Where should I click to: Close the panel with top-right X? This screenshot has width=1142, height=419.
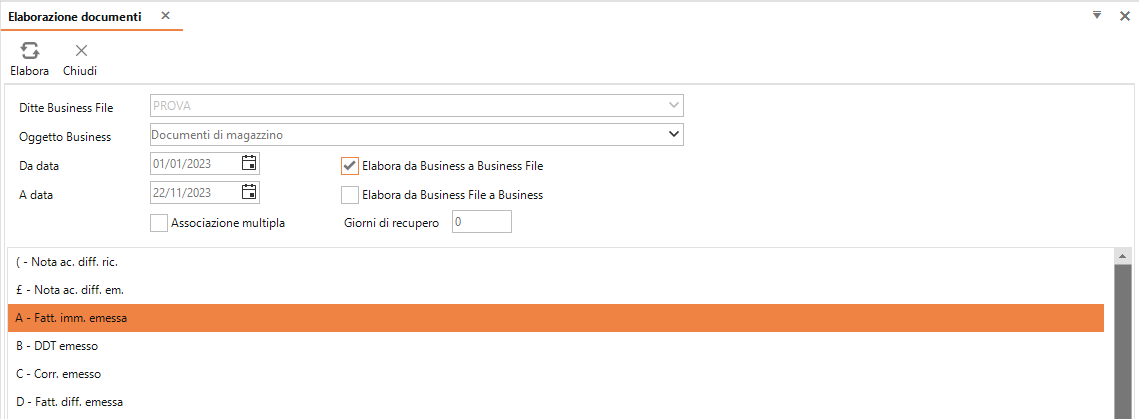(x=1125, y=16)
